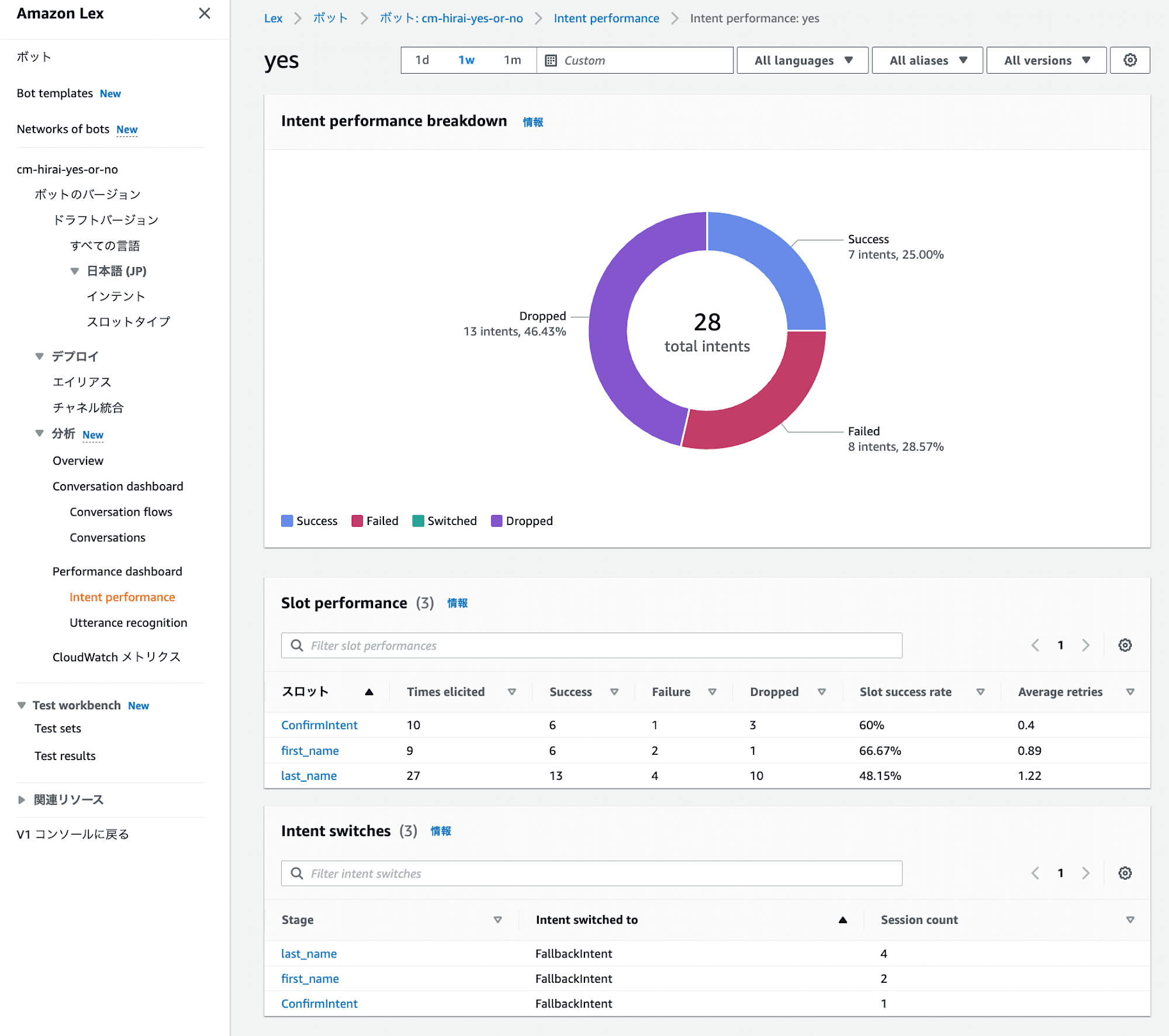This screenshot has width=1169, height=1036.
Task: Click the right arrow paginator for intent switches
Action: tap(1086, 872)
